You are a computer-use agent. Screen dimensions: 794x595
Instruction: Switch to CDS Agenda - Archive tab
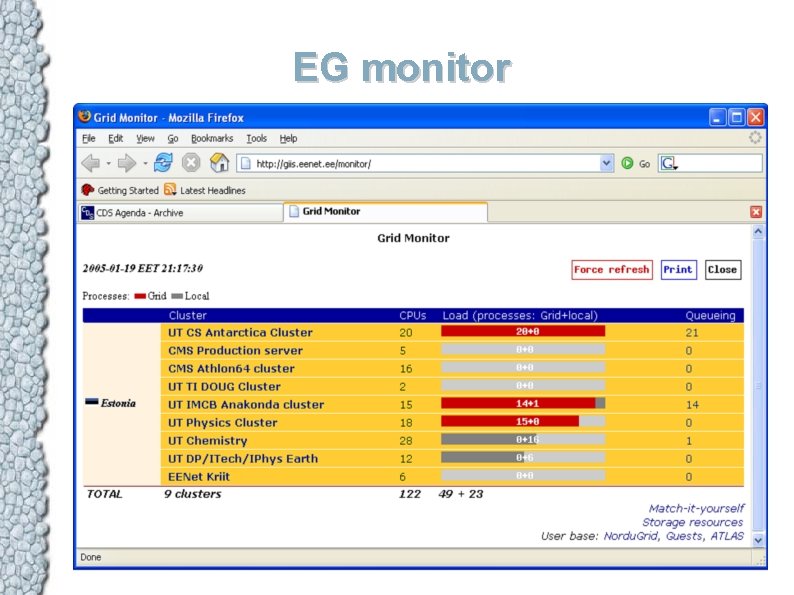click(181, 213)
